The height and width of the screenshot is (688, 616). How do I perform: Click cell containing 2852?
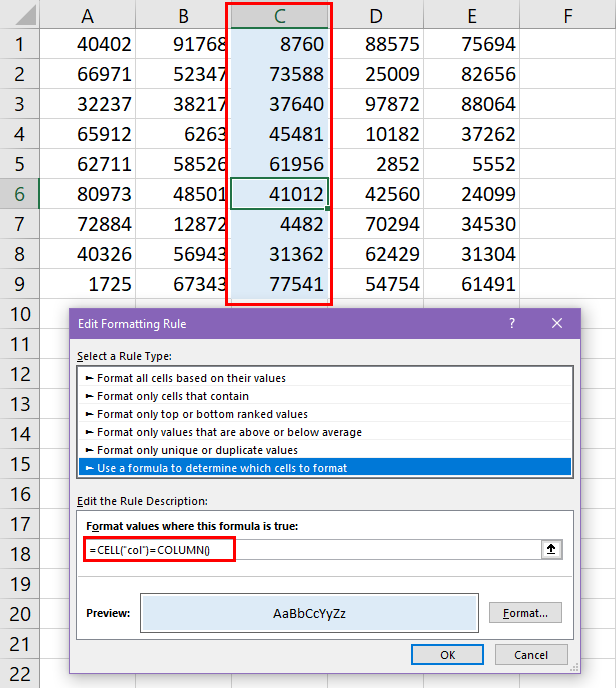[x=376, y=164]
